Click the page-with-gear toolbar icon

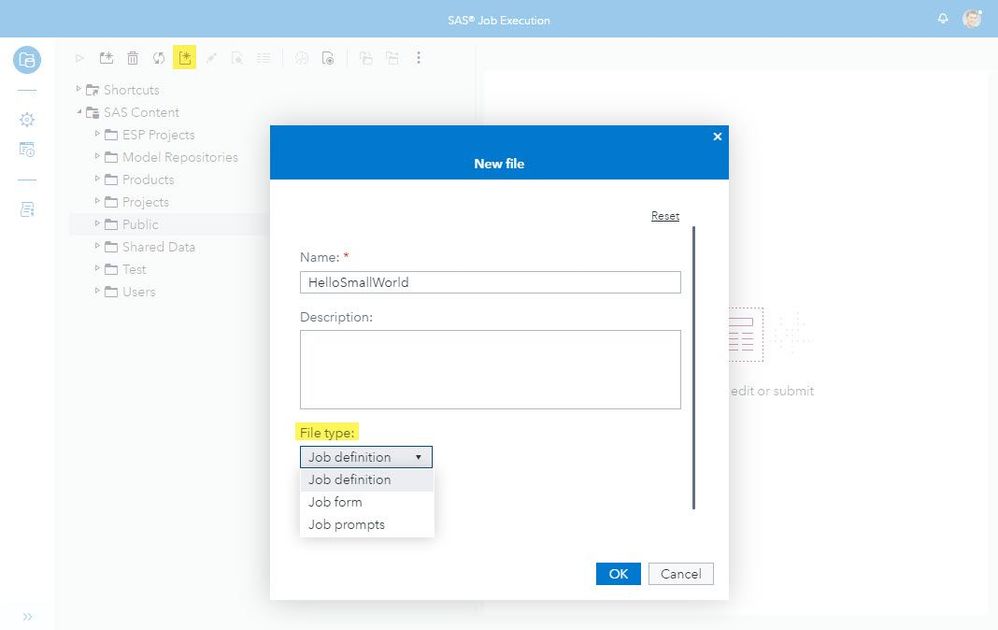pos(328,58)
